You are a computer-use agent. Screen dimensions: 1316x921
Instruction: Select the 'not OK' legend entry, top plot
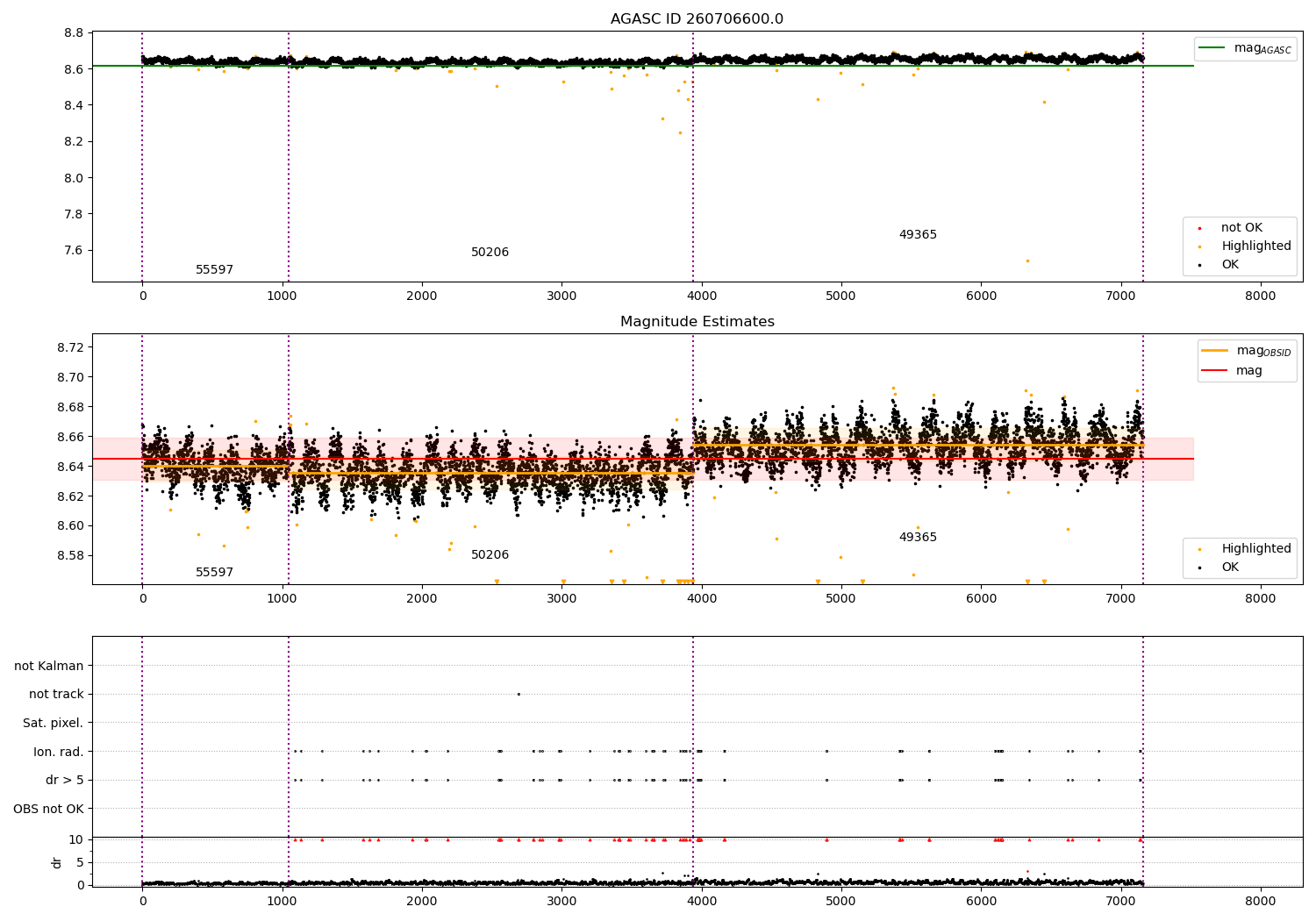tap(1241, 228)
